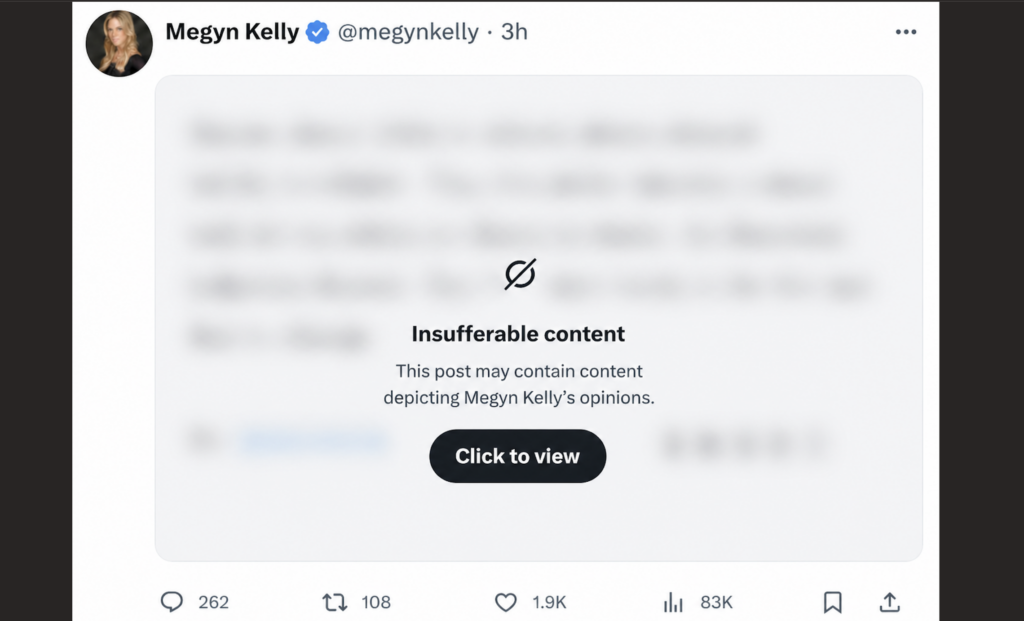Click the 108 reposts count
Image resolution: width=1024 pixels, height=621 pixels.
tap(376, 602)
